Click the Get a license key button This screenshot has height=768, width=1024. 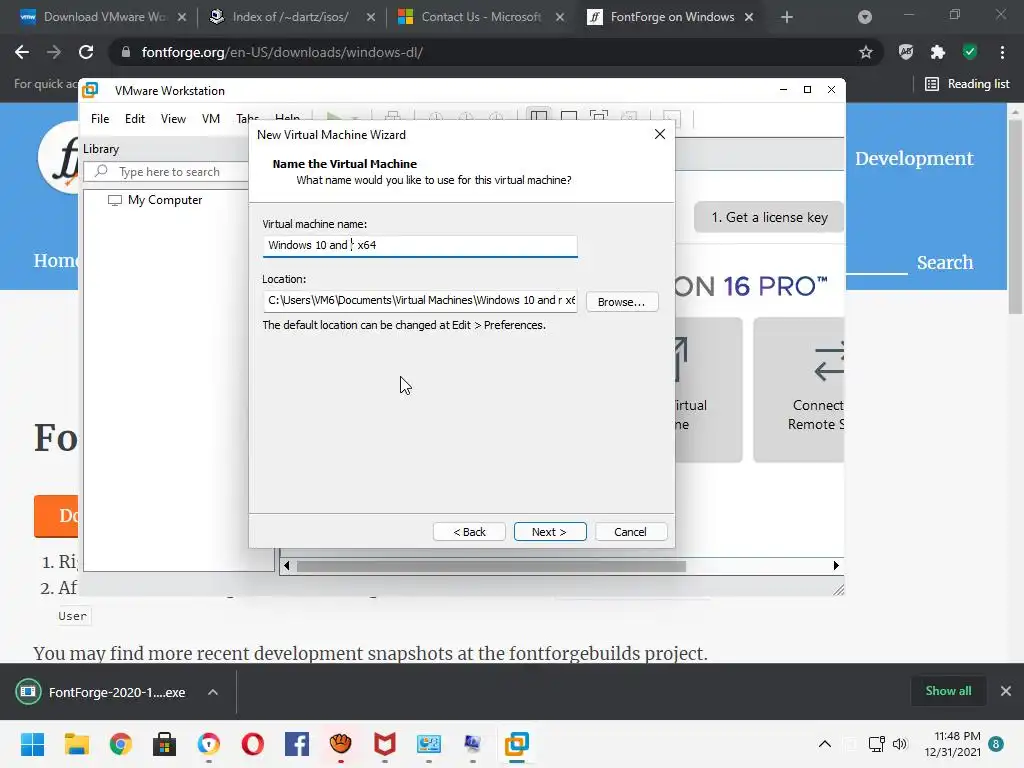[x=769, y=217]
